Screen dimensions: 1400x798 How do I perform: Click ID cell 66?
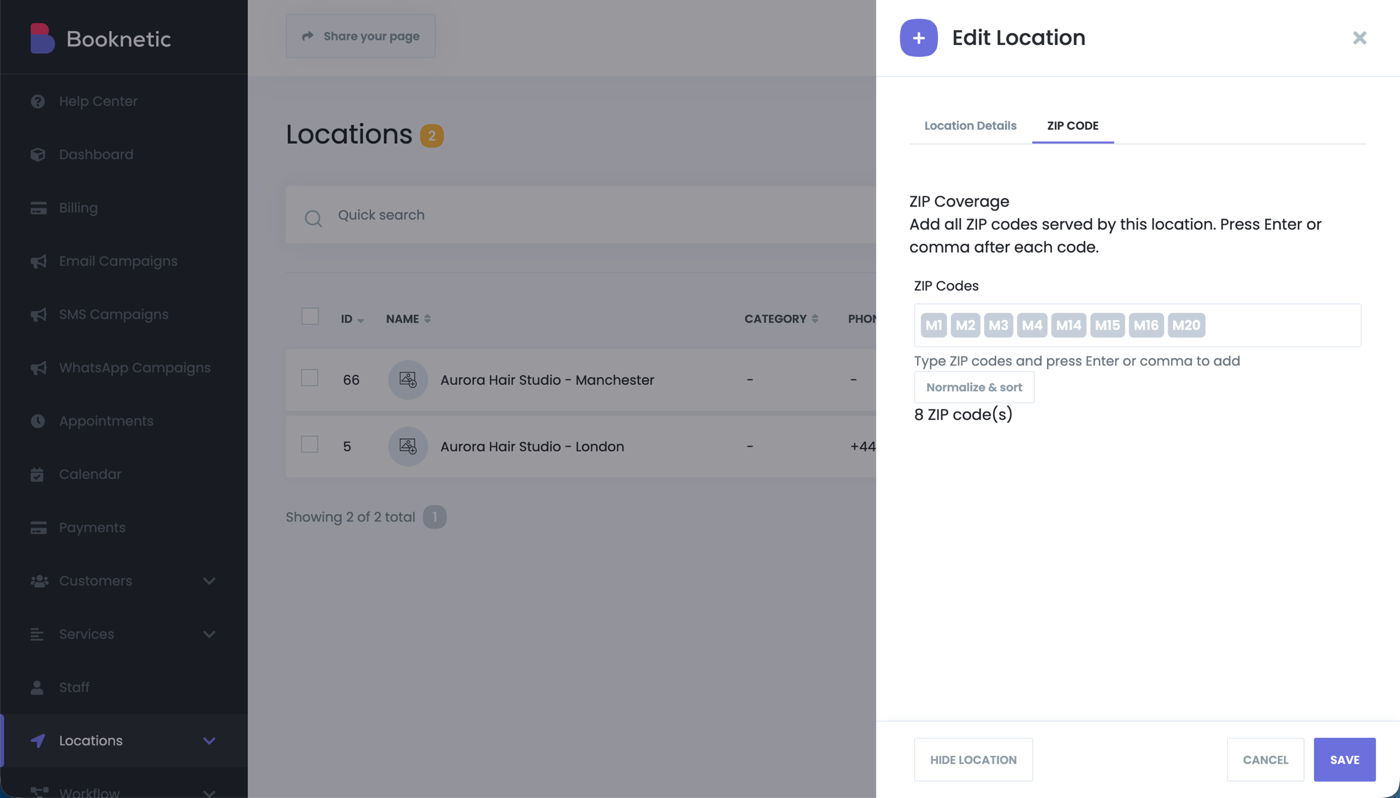351,380
